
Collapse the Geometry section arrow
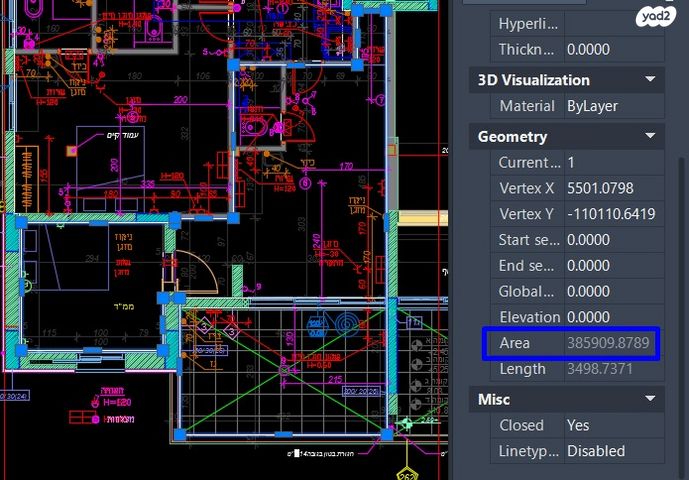(x=651, y=136)
